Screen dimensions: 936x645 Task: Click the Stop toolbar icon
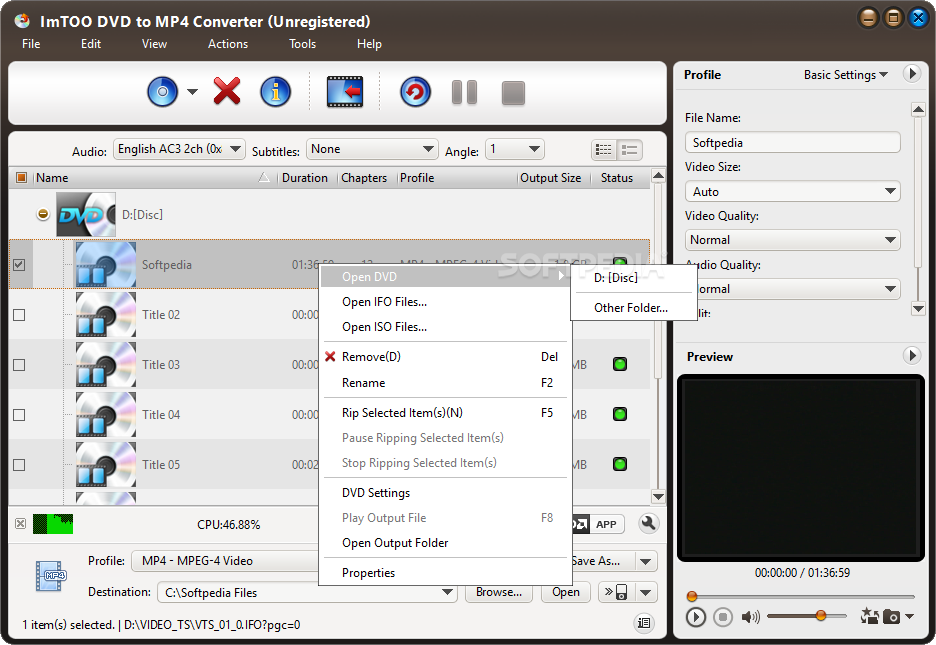[513, 93]
